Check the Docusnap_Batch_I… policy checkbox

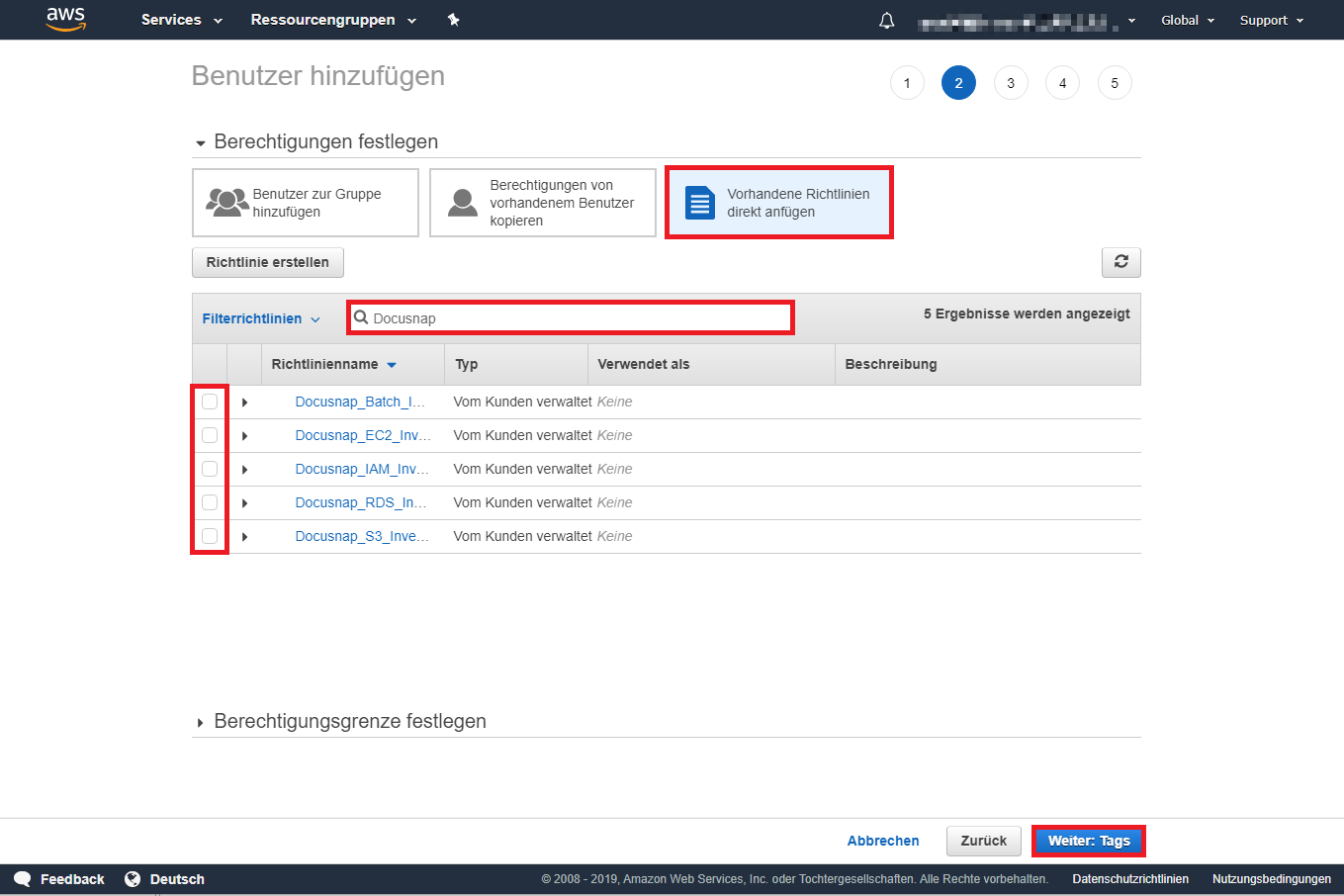(210, 402)
